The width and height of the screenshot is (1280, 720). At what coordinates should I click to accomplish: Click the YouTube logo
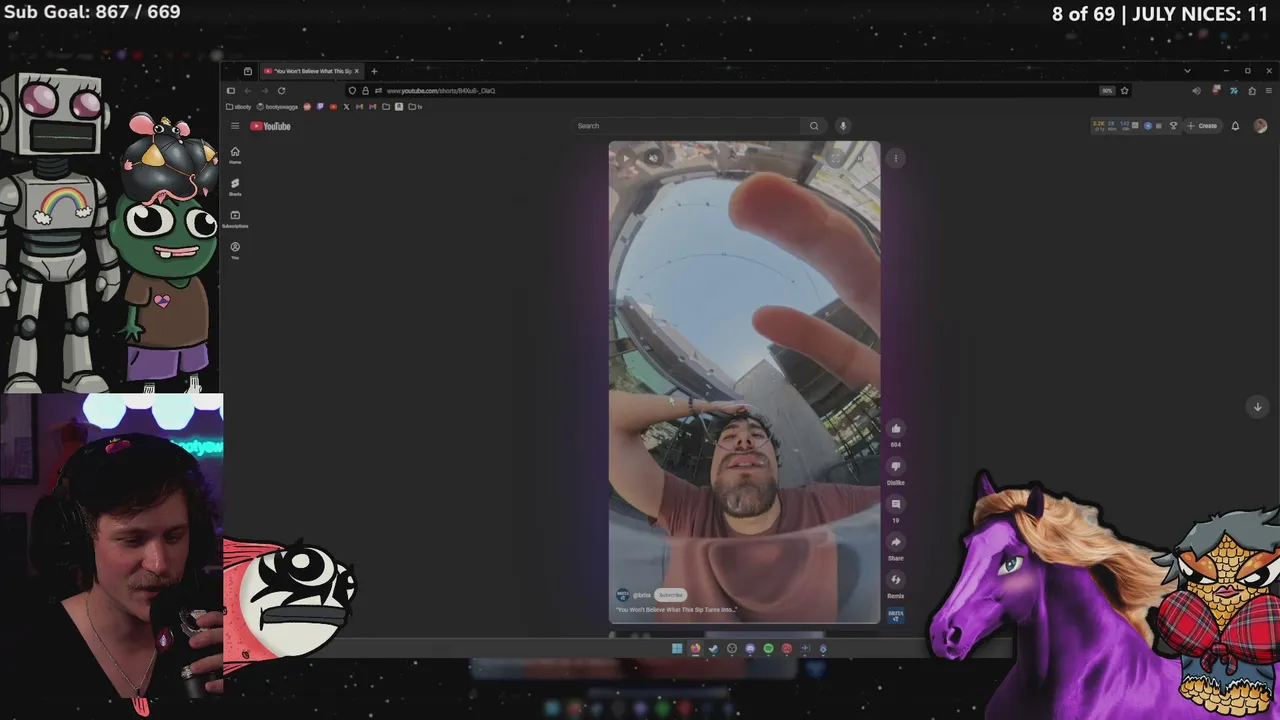click(270, 126)
